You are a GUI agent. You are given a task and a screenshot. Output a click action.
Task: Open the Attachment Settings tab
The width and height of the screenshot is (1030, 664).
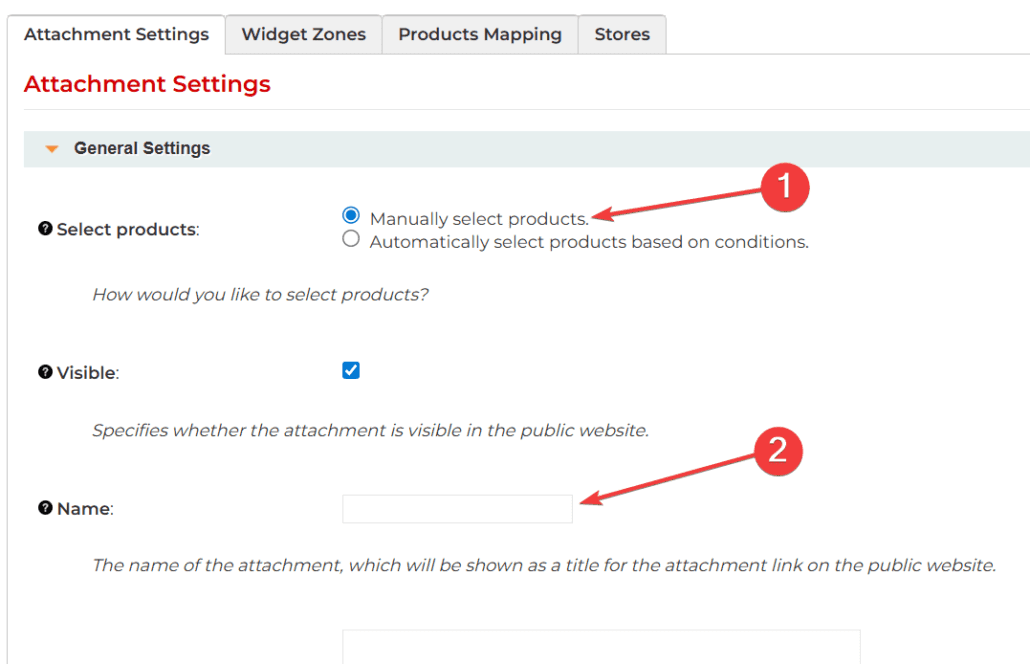point(116,34)
